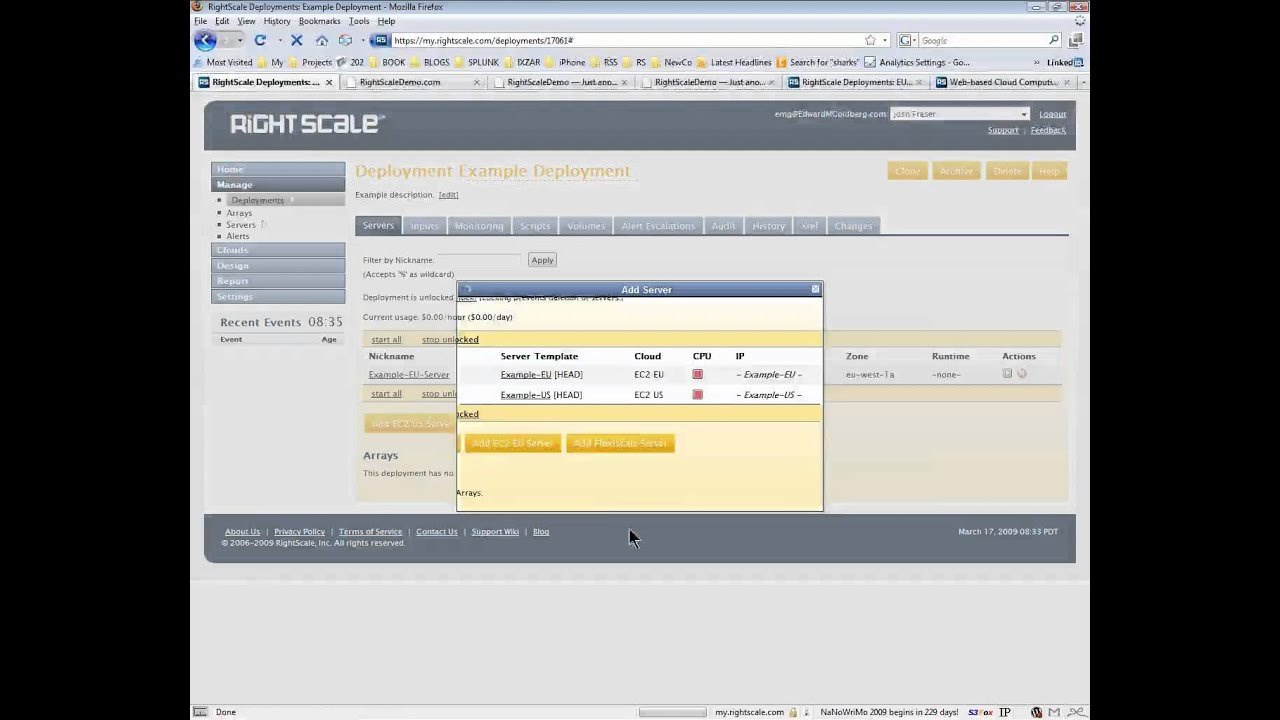Switch to the Inputs tab
This screenshot has width=1280, height=720.
pyautogui.click(x=424, y=226)
